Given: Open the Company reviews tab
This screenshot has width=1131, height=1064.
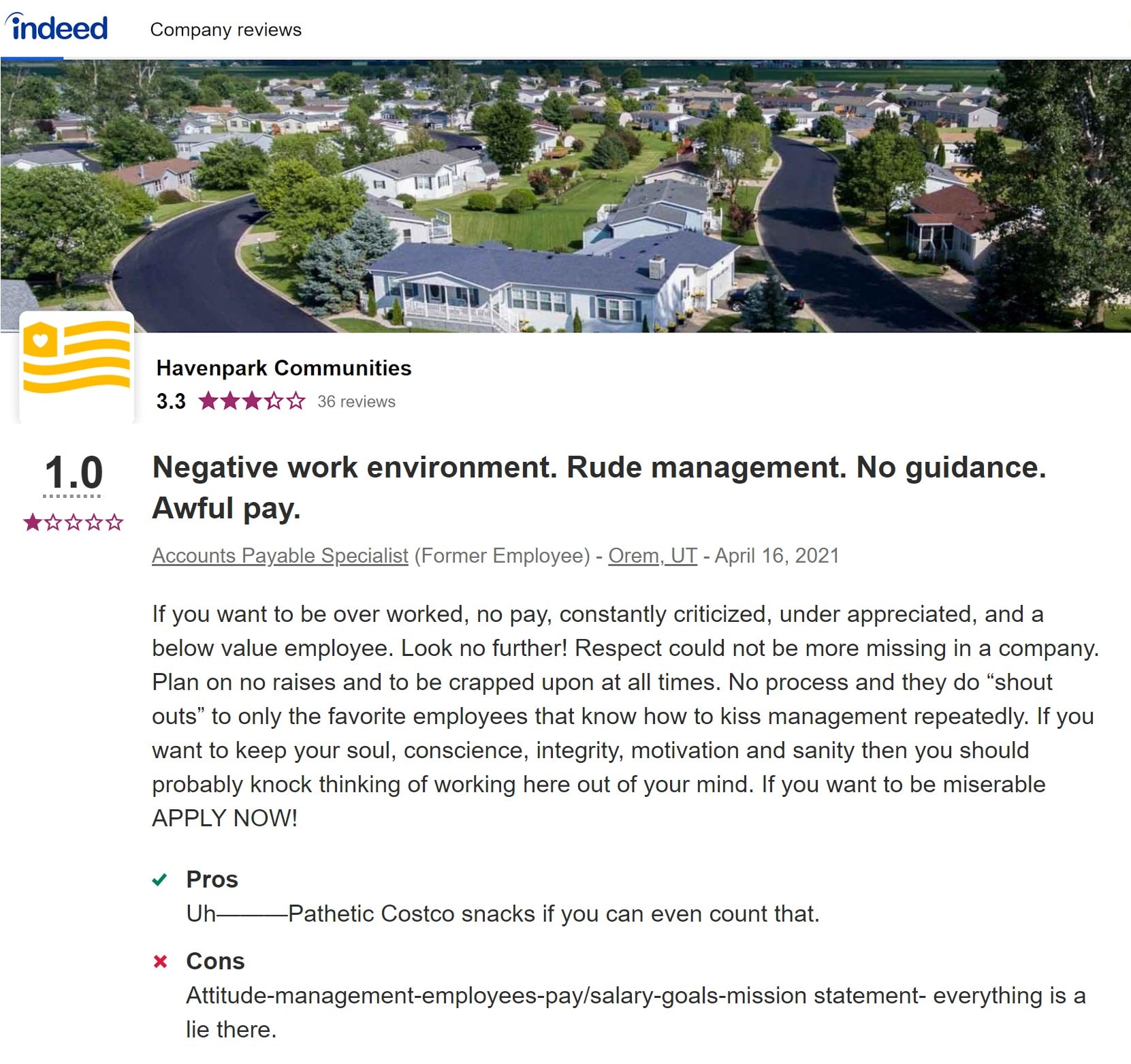Looking at the screenshot, I should (225, 30).
